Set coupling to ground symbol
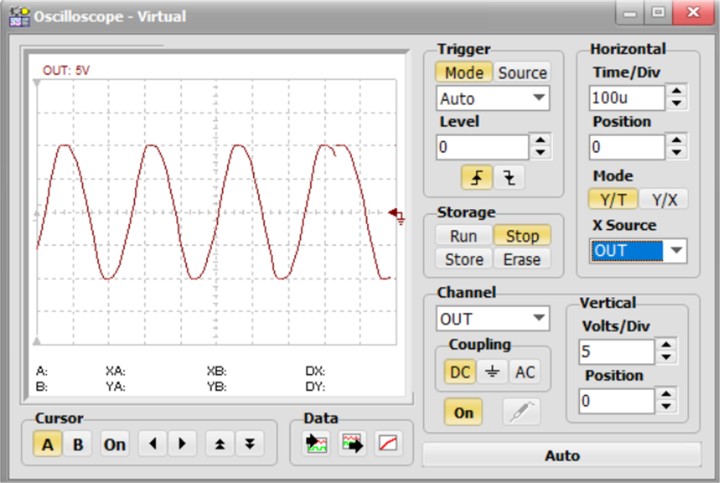 pyautogui.click(x=494, y=372)
